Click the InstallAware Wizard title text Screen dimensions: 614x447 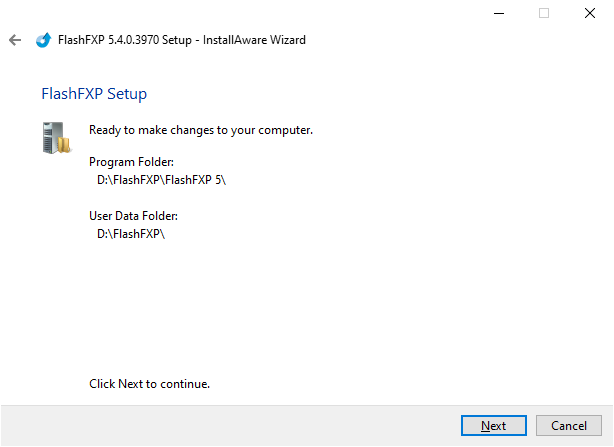pos(255,40)
